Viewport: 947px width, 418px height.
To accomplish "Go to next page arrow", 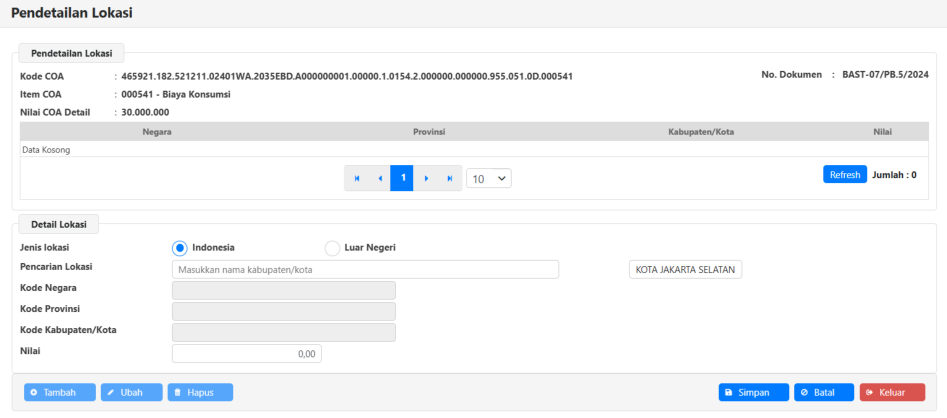I will (426, 178).
